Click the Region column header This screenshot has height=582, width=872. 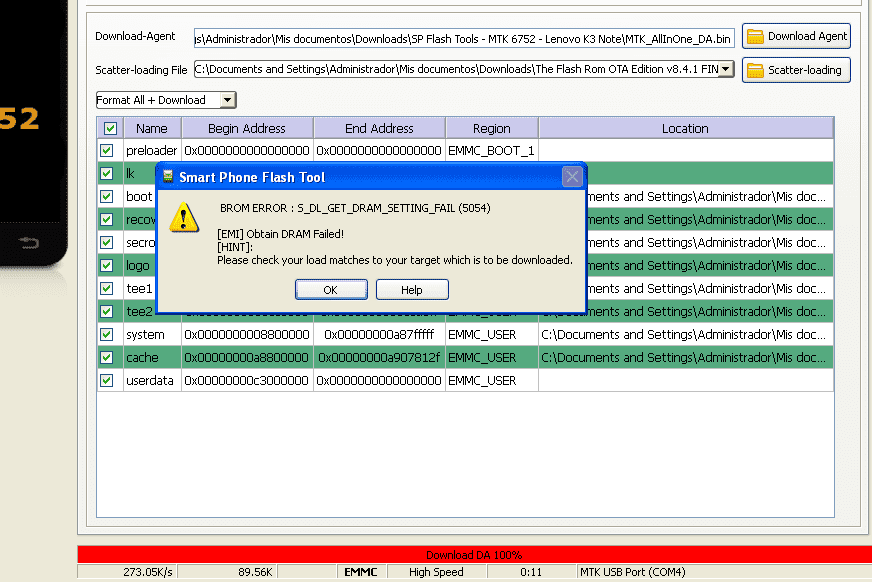[x=492, y=128]
